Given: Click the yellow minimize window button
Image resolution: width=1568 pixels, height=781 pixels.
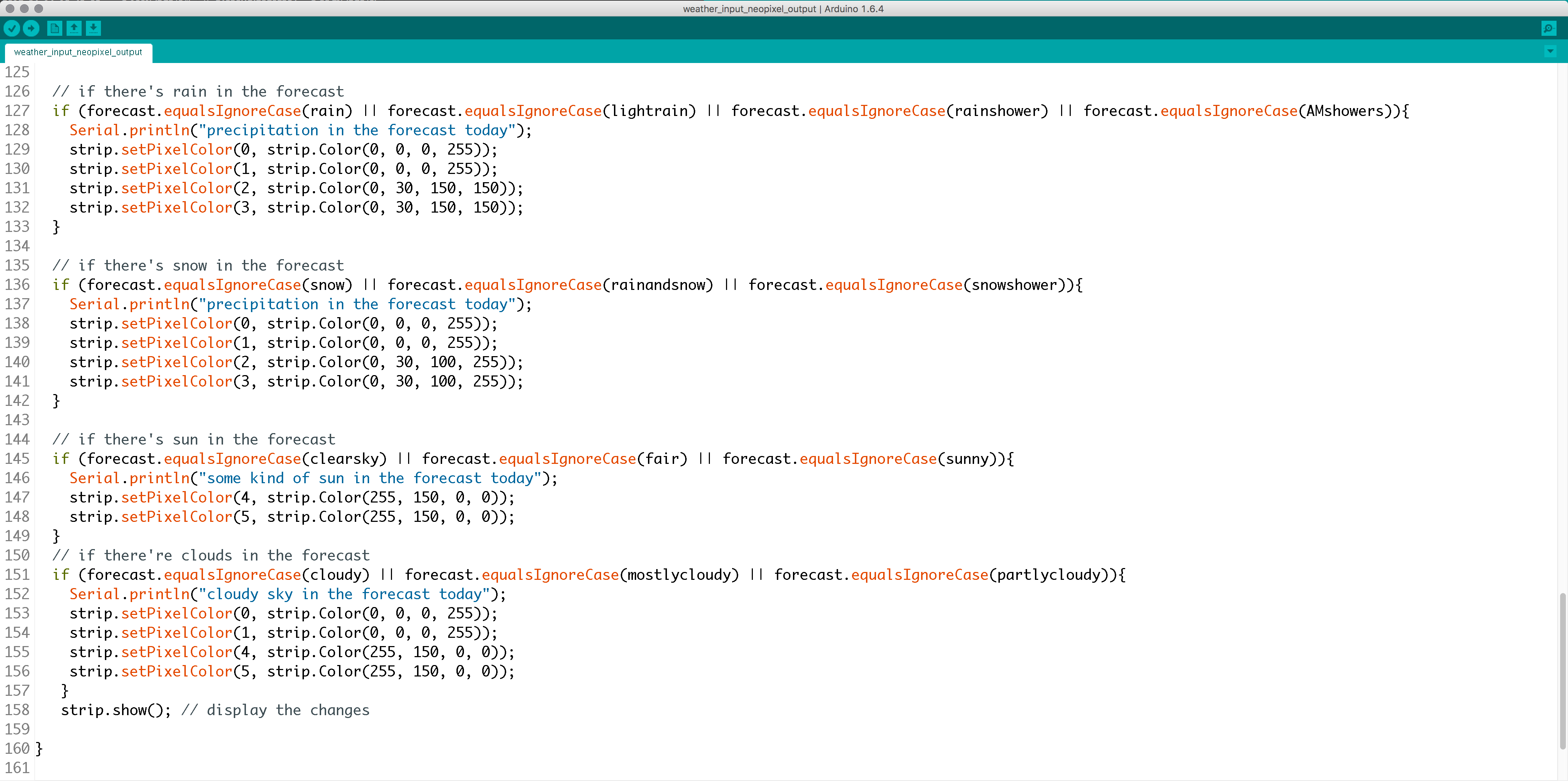Looking at the screenshot, I should point(24,9).
